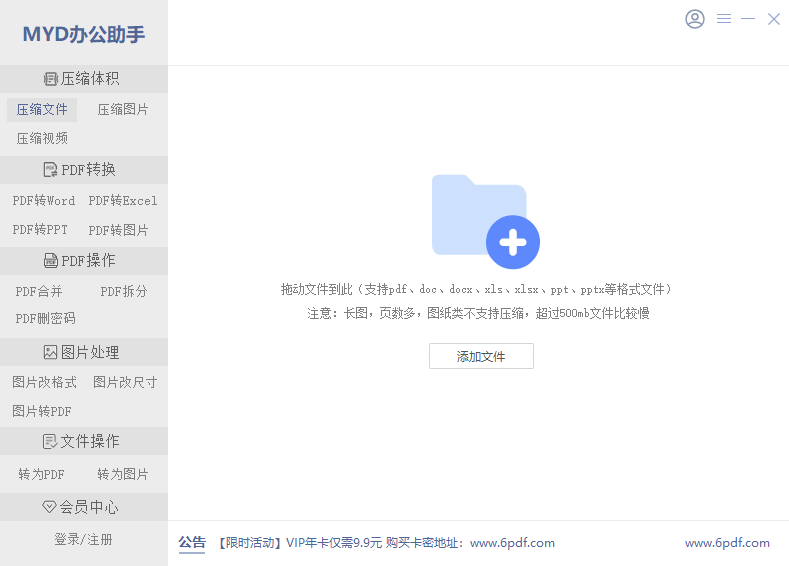Click the PDF操作 section header icon
This screenshot has height=566, width=789.
(x=50, y=261)
